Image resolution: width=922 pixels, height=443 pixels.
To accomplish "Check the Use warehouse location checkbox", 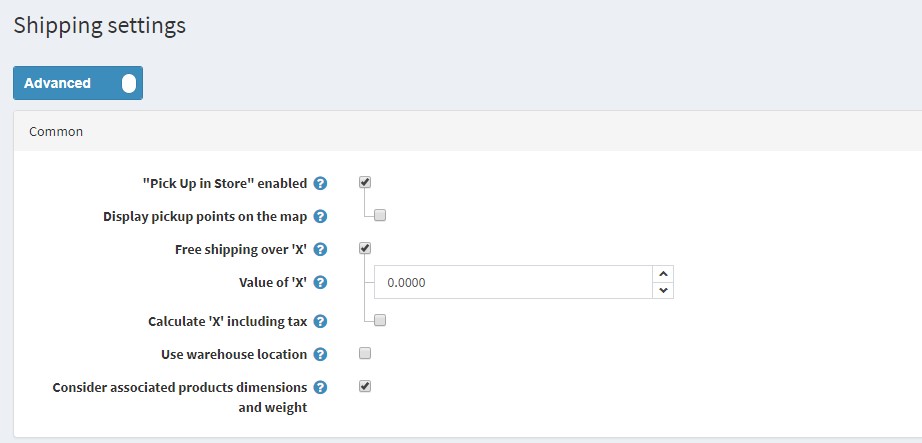I will click(365, 353).
